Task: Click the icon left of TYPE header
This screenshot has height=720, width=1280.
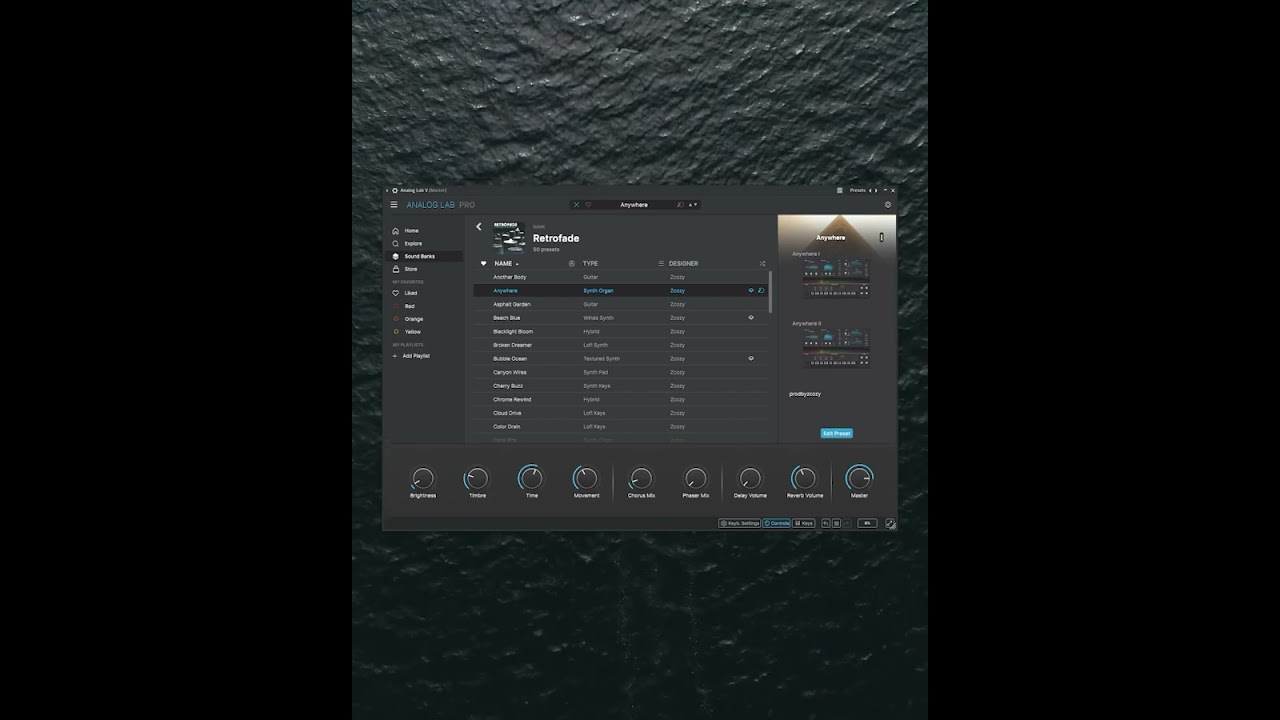Action: (572, 264)
